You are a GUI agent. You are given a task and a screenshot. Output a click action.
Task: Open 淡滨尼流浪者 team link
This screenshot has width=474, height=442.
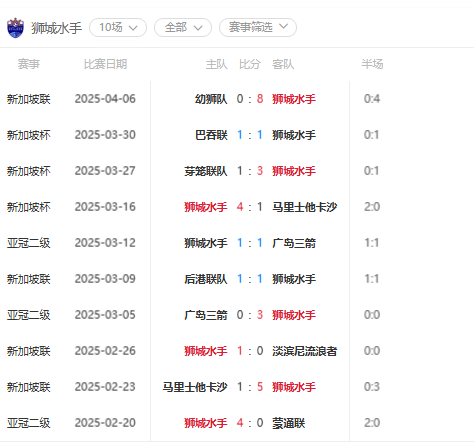click(x=305, y=351)
